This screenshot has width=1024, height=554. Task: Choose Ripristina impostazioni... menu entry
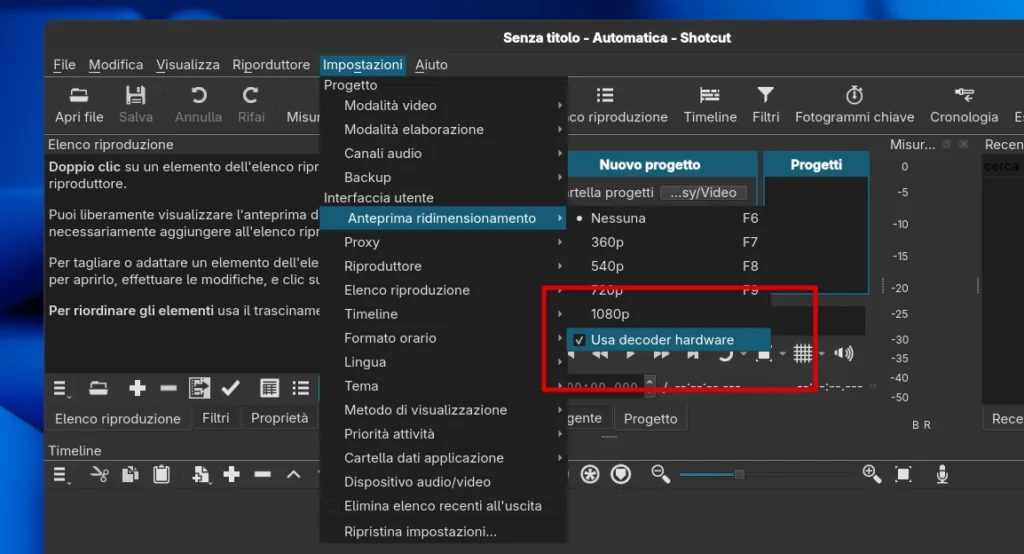(x=443, y=532)
